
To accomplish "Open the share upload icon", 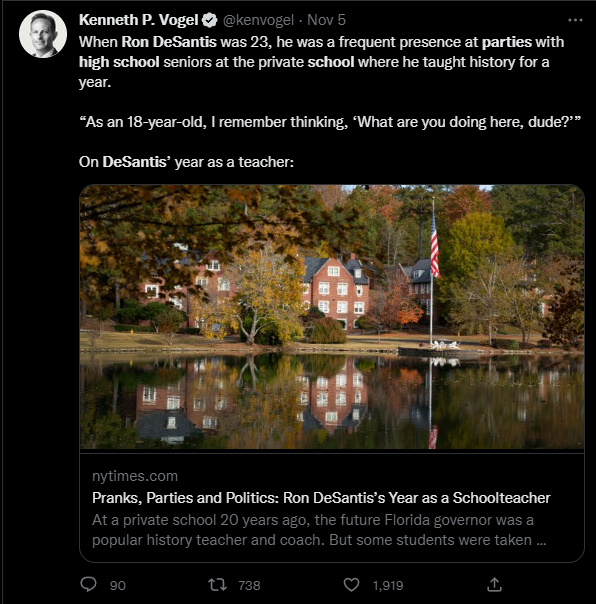I will pos(494,584).
